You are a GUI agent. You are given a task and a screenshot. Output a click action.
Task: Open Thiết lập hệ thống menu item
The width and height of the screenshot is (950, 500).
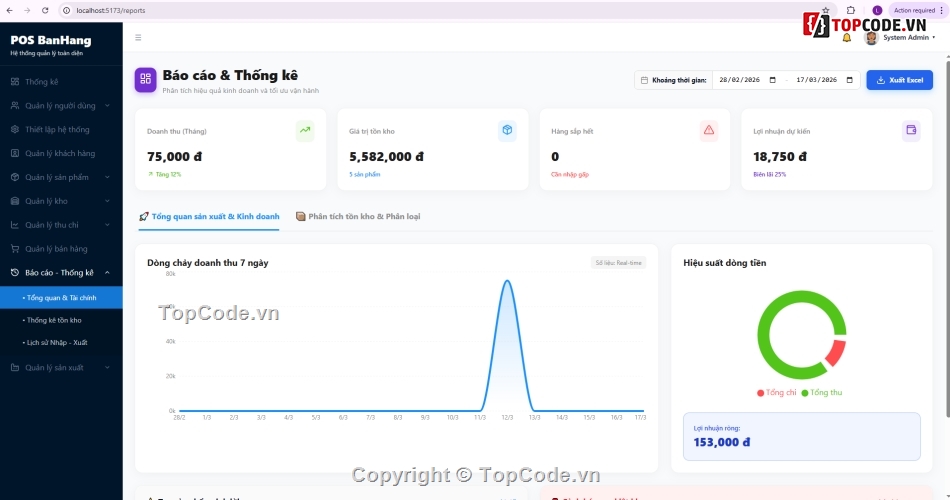(61, 129)
